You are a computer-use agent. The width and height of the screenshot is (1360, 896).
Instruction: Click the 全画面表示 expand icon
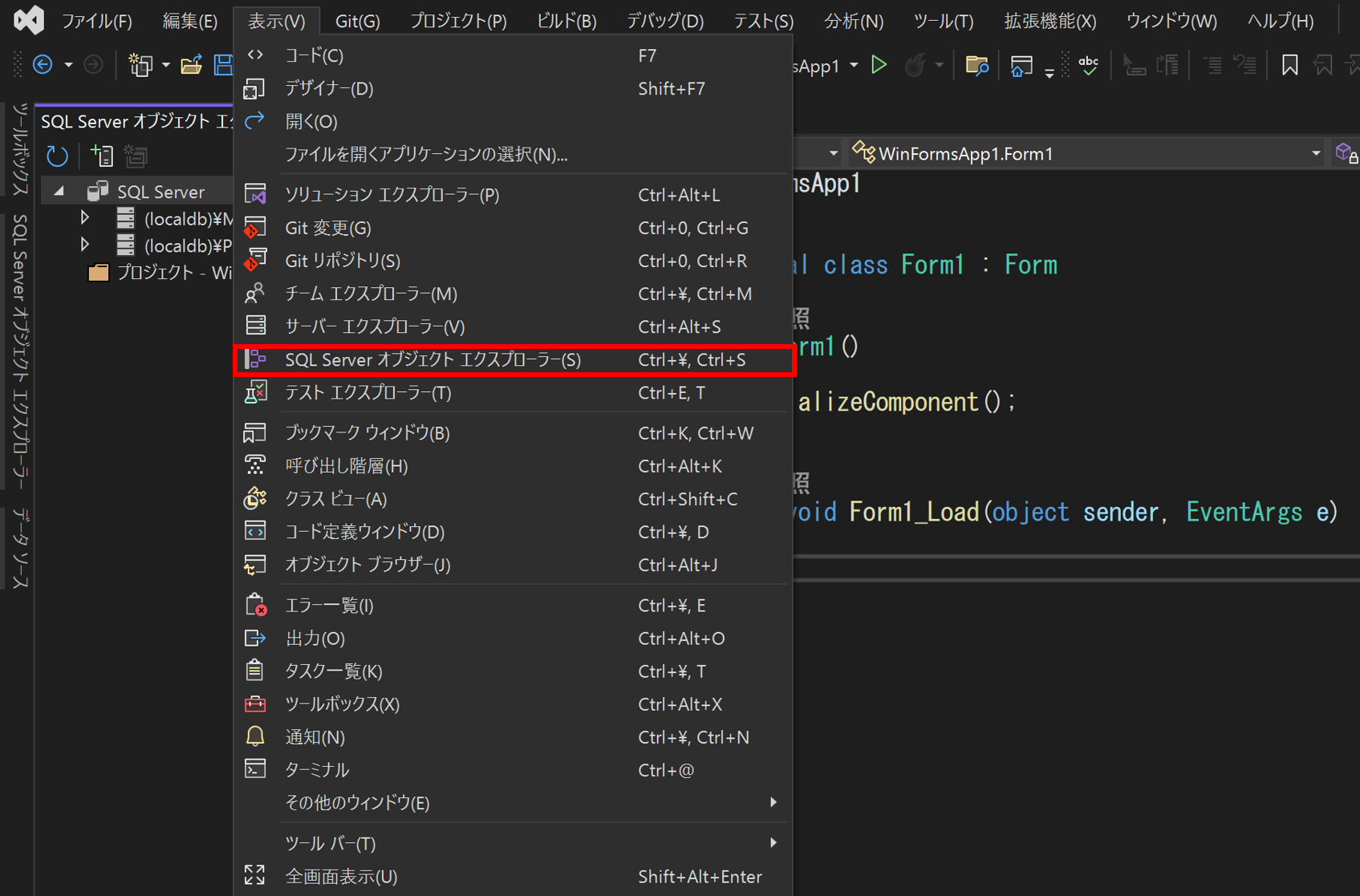(255, 876)
